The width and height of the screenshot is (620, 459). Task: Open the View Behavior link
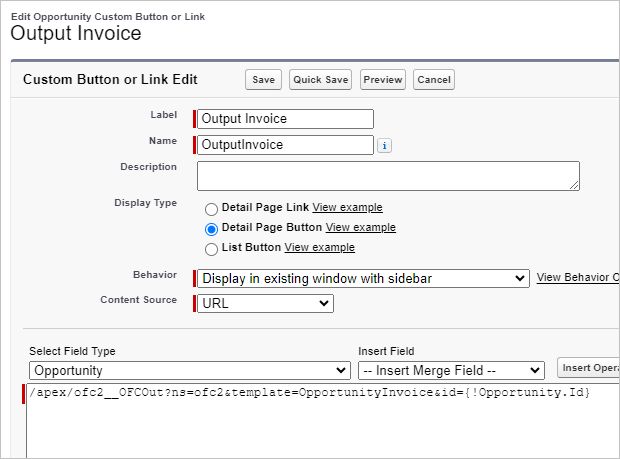tap(578, 277)
